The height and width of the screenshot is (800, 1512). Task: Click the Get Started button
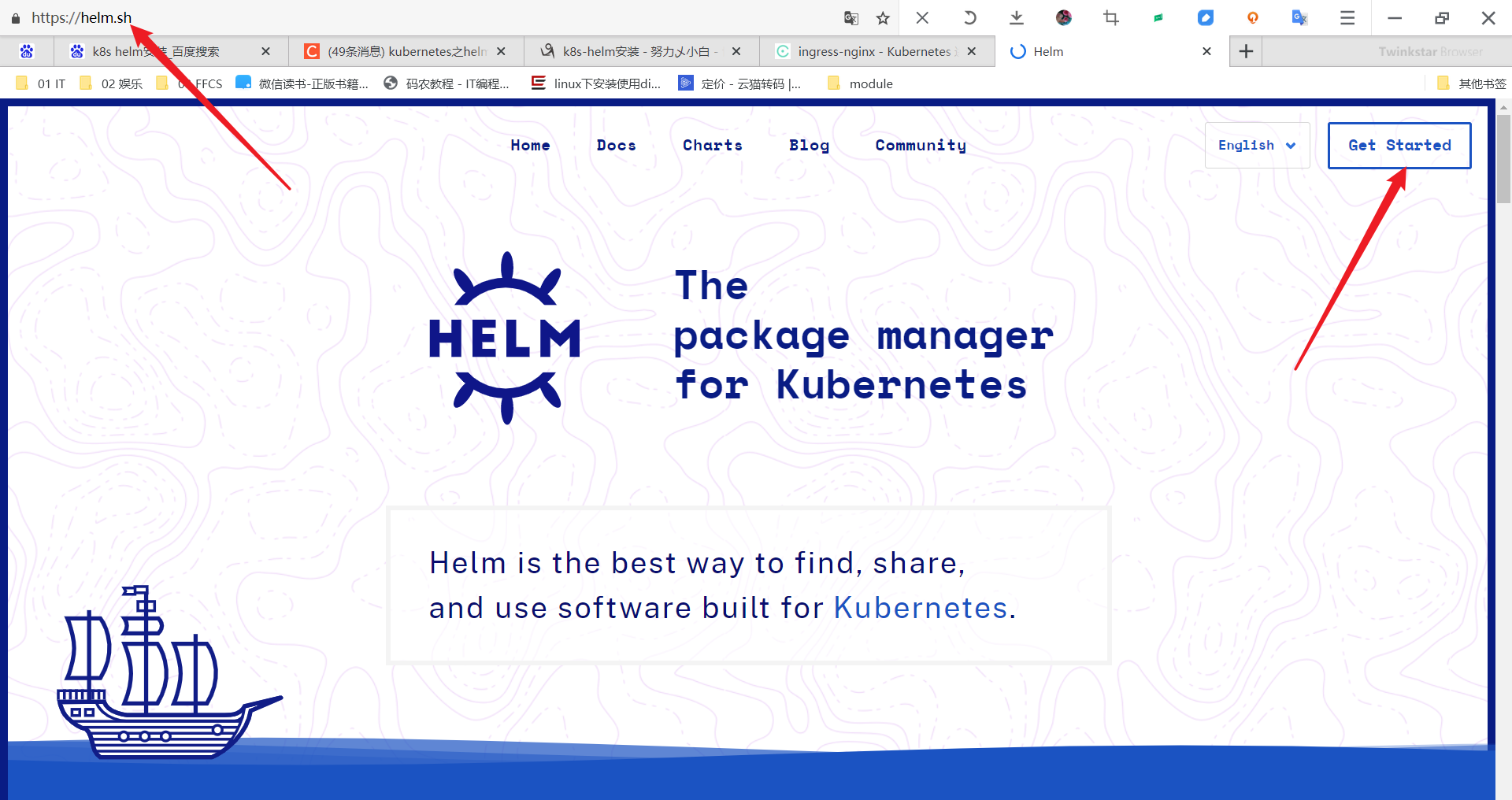tap(1399, 145)
